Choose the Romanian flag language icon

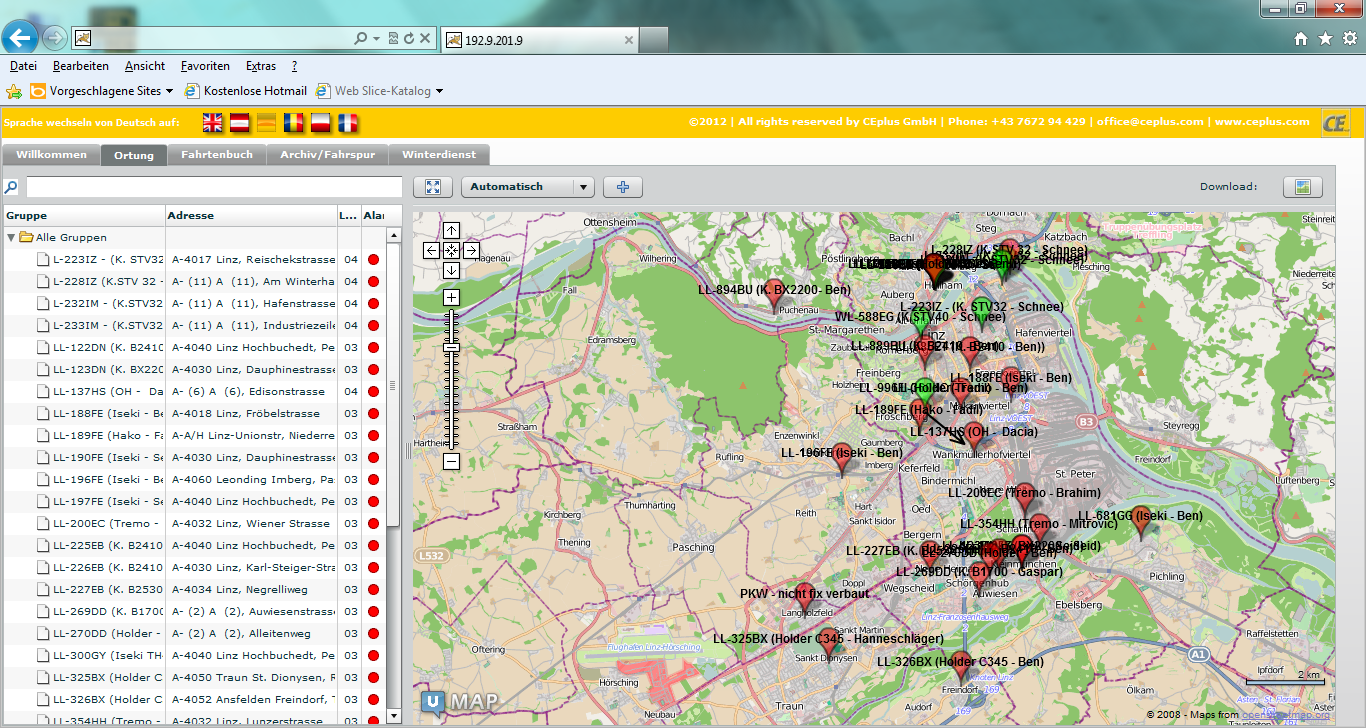(293, 122)
